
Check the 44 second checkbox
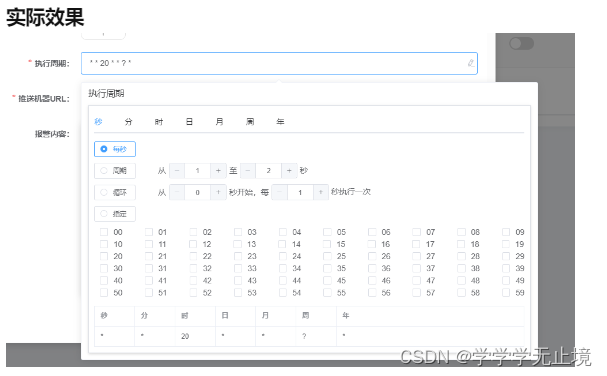pos(283,280)
